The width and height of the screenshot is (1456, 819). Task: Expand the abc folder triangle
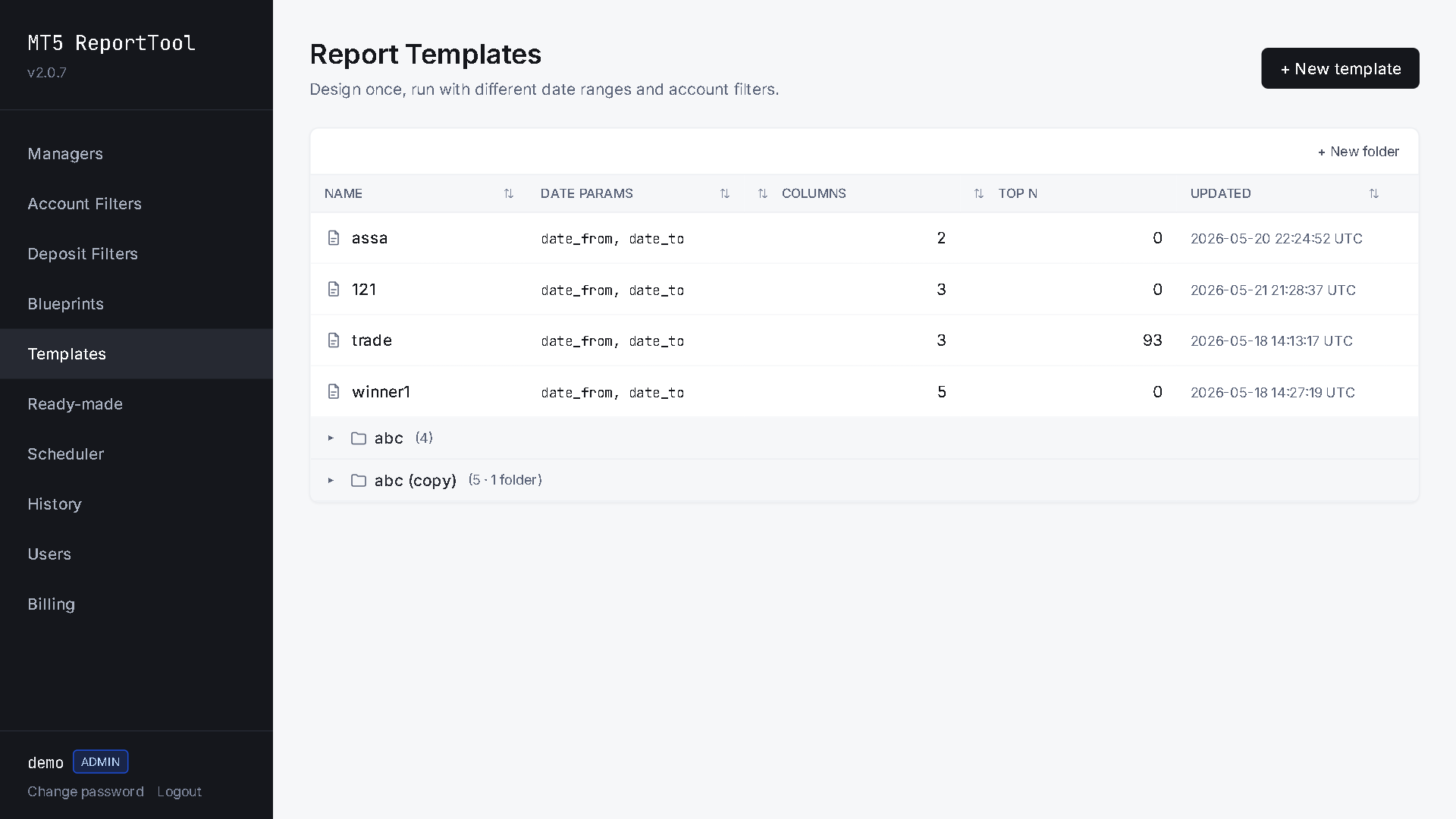coord(331,438)
